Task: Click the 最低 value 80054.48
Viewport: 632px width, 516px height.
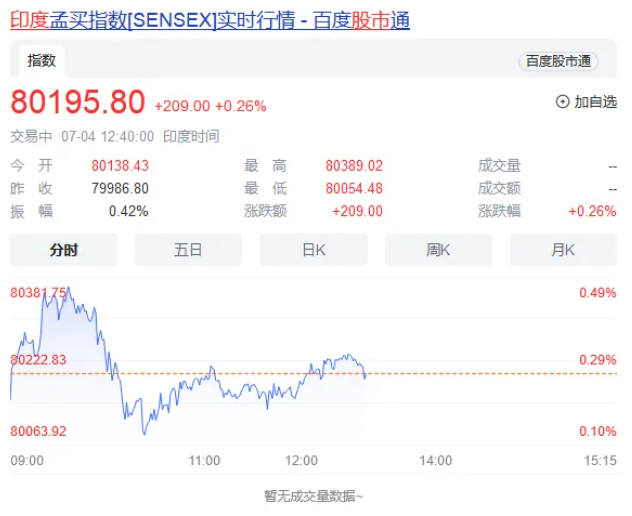Action: (354, 188)
